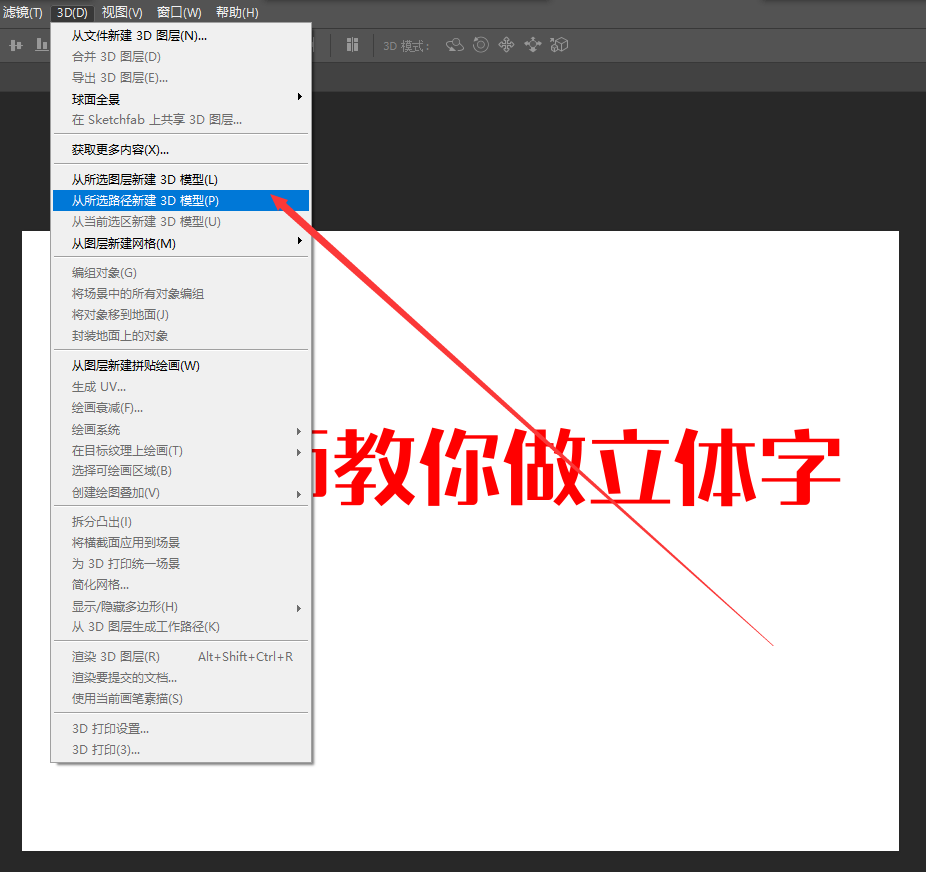
Task: Expand the 球面全景 submenu arrow
Action: pyautogui.click(x=299, y=97)
